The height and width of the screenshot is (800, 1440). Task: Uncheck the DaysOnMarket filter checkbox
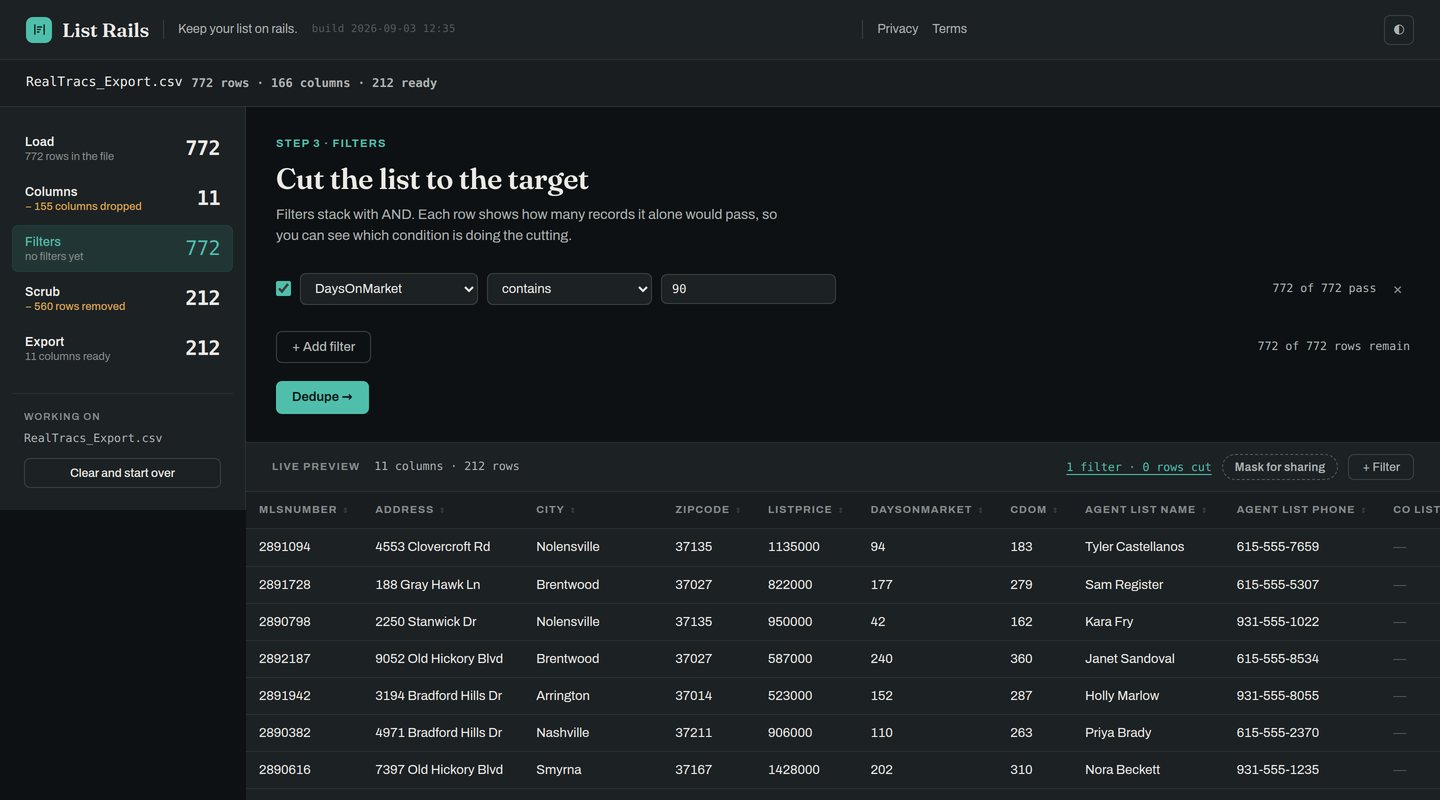[x=284, y=288]
